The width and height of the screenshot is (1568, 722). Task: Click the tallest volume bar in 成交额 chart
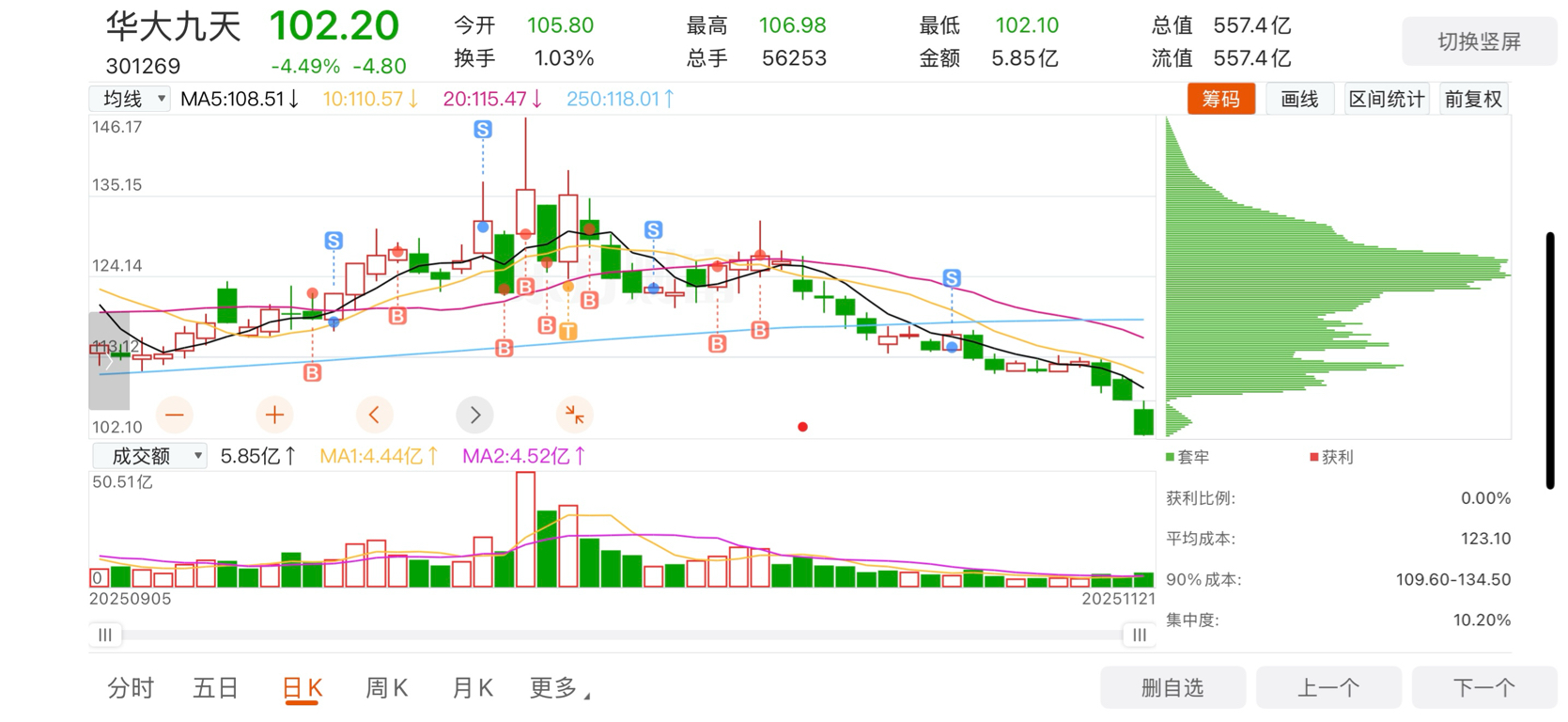tap(526, 530)
